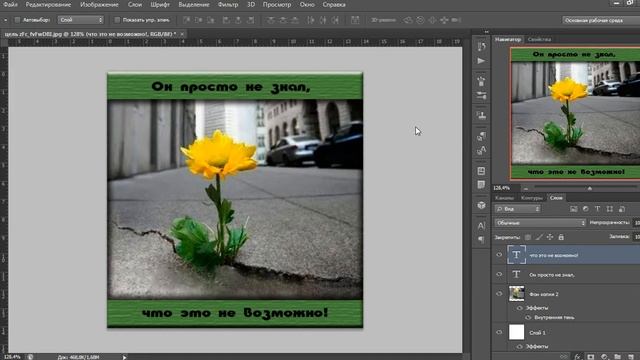Hide the 'Слой 1' layer
This screenshot has width=640, height=360.
coord(499,332)
